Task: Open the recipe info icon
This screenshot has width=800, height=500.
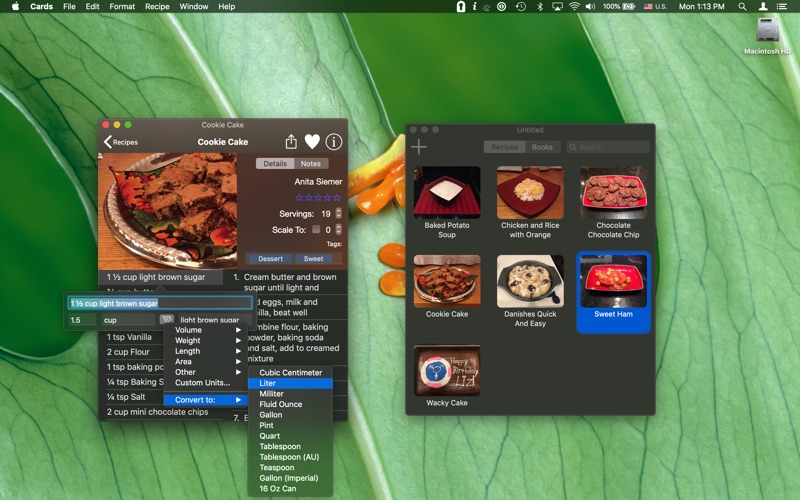Action: pos(334,142)
